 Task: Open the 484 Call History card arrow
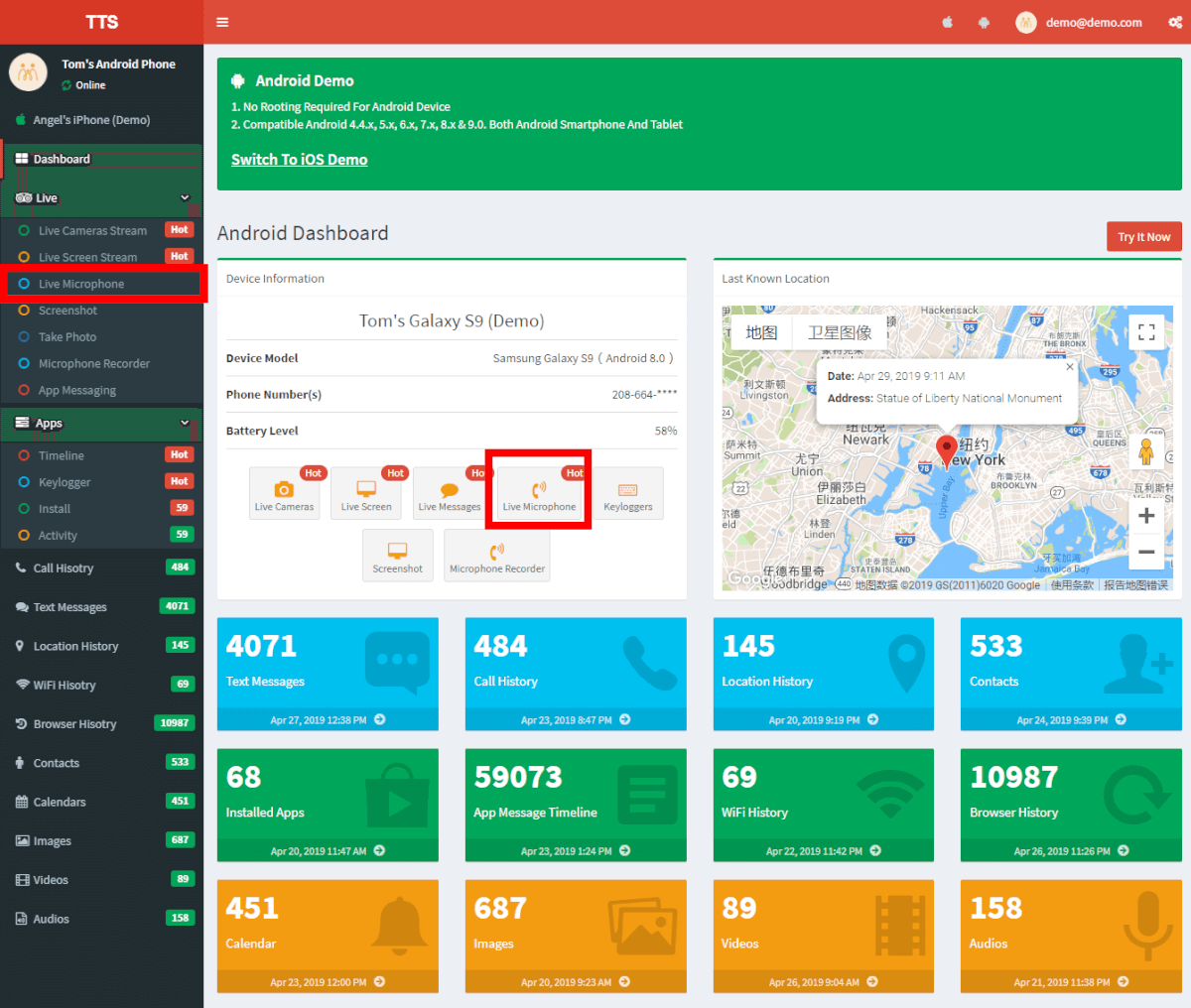click(625, 720)
